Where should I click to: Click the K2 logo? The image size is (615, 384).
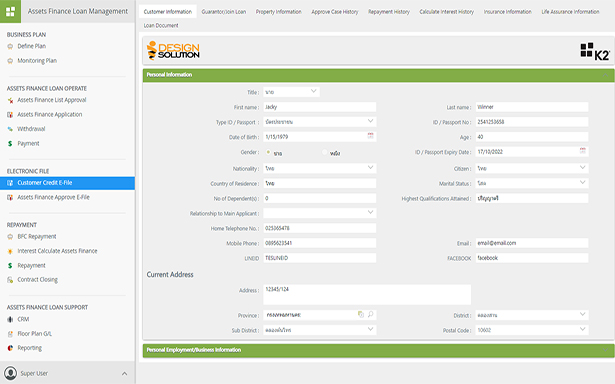595,51
